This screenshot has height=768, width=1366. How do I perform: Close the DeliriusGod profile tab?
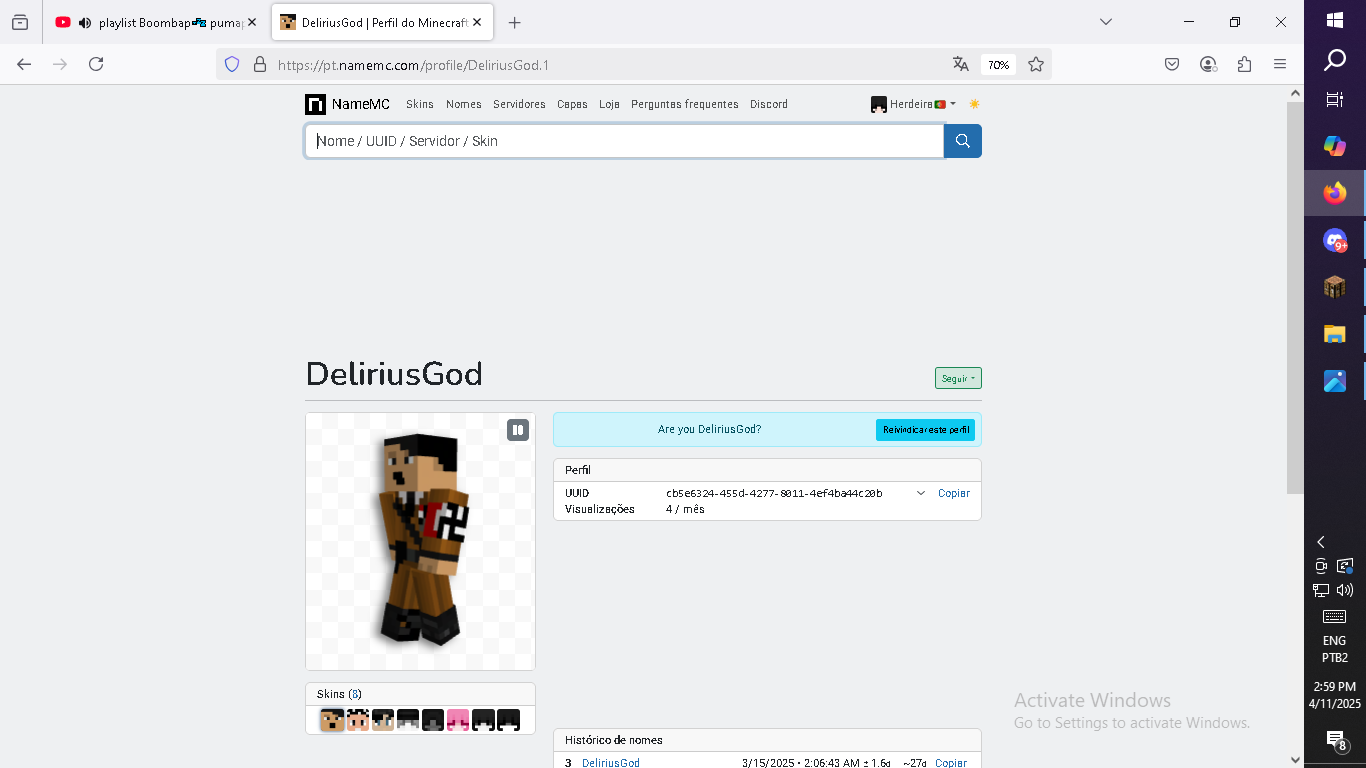click(x=477, y=22)
